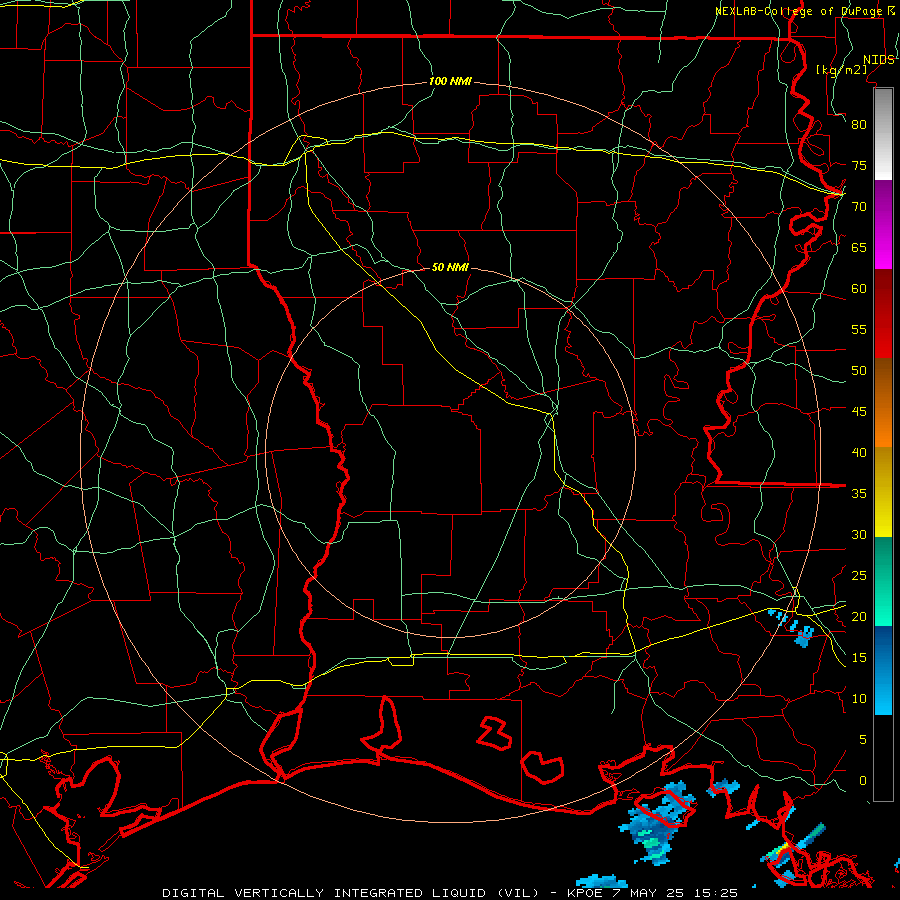Click the NIDS label above the color scale
Screen dimensions: 900x900
(x=879, y=60)
